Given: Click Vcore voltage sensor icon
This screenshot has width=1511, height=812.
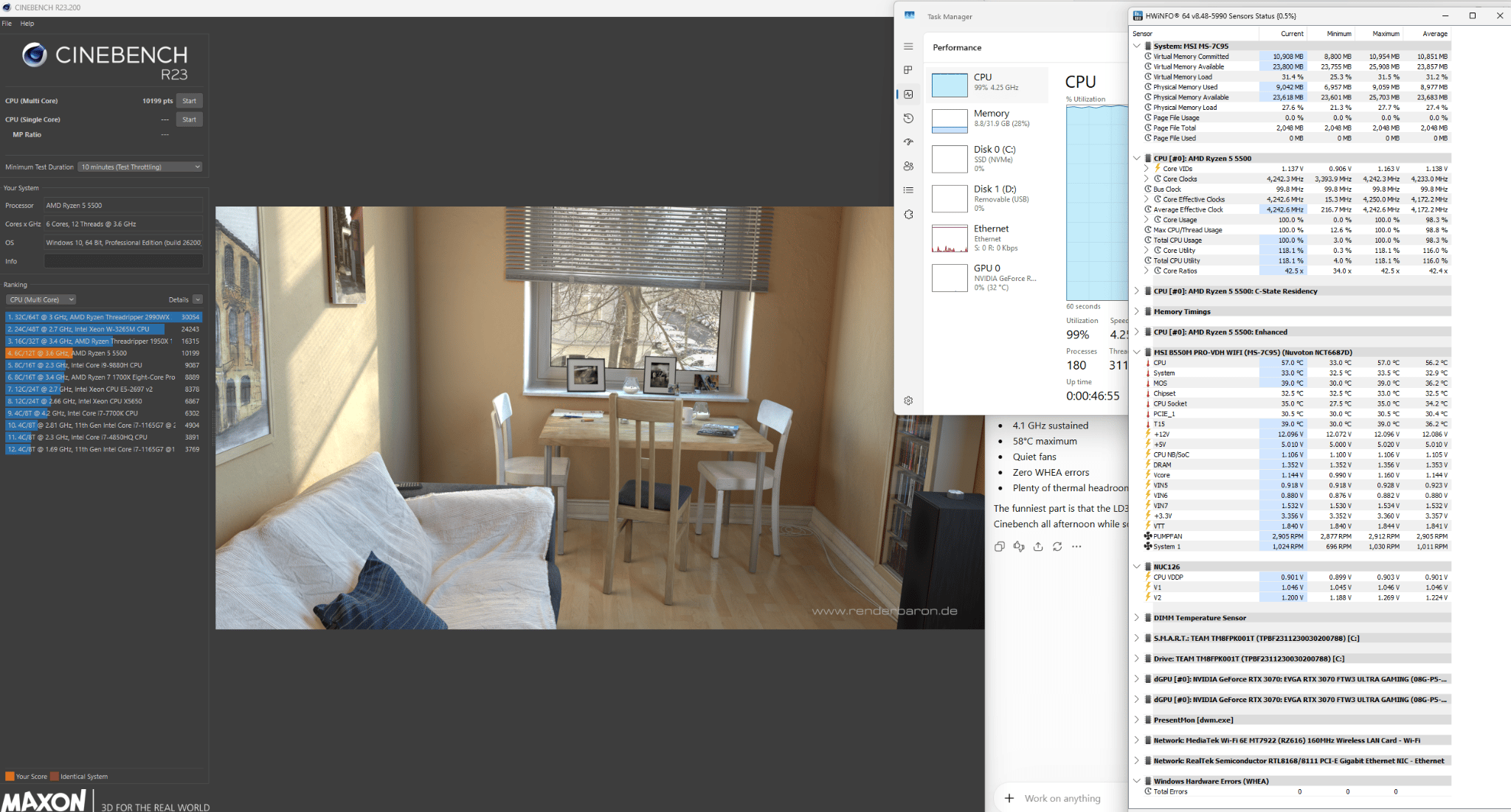Looking at the screenshot, I should tap(1148, 475).
